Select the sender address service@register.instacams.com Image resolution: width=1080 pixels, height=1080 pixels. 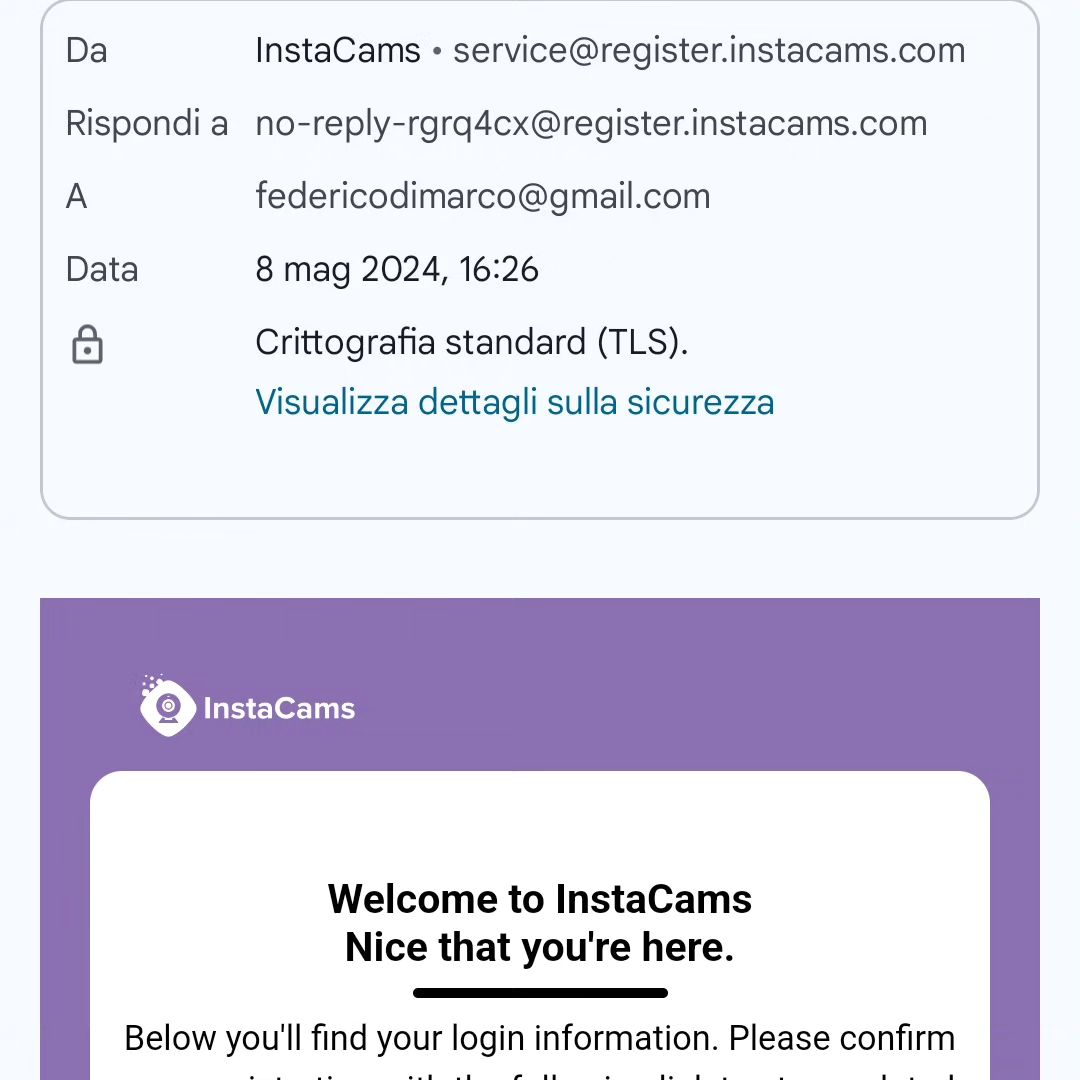click(x=709, y=50)
